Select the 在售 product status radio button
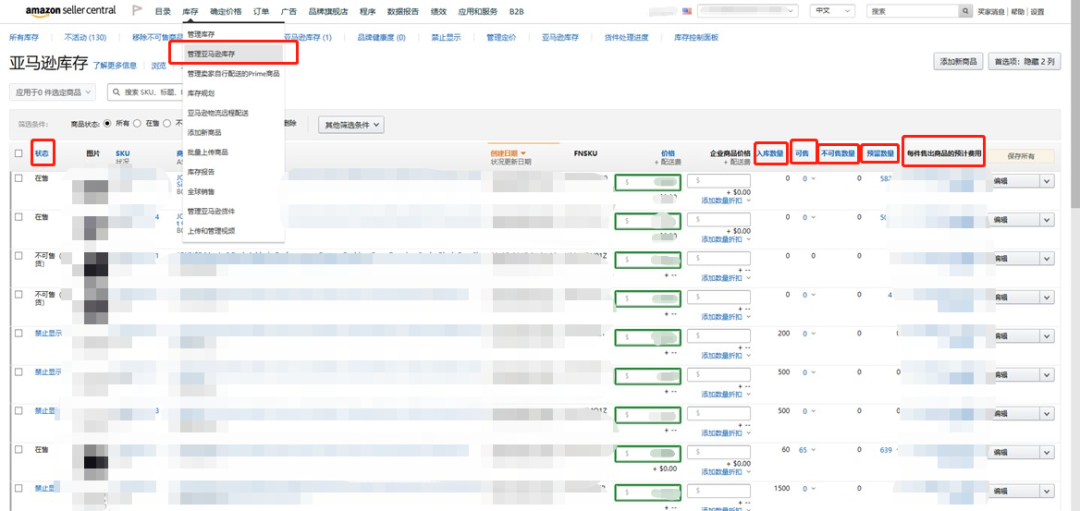 [x=136, y=124]
